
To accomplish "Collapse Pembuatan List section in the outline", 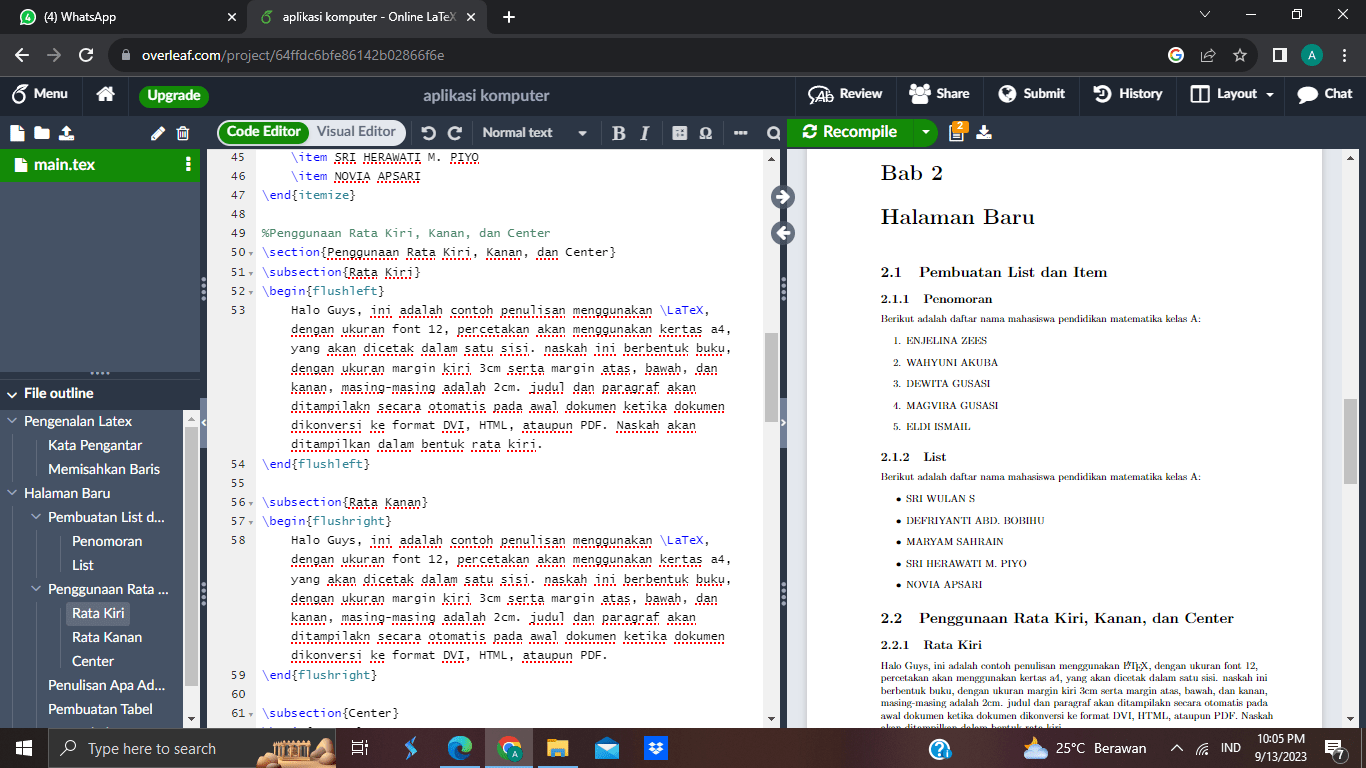I will tap(37, 517).
